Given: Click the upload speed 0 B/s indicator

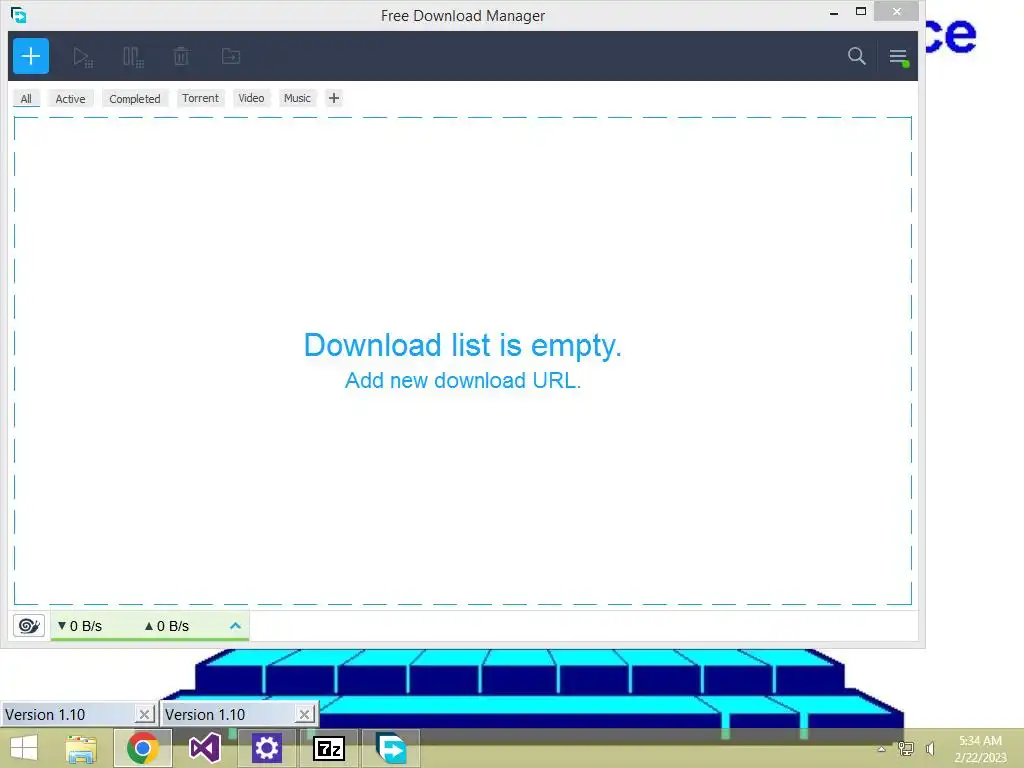Looking at the screenshot, I should [167, 626].
